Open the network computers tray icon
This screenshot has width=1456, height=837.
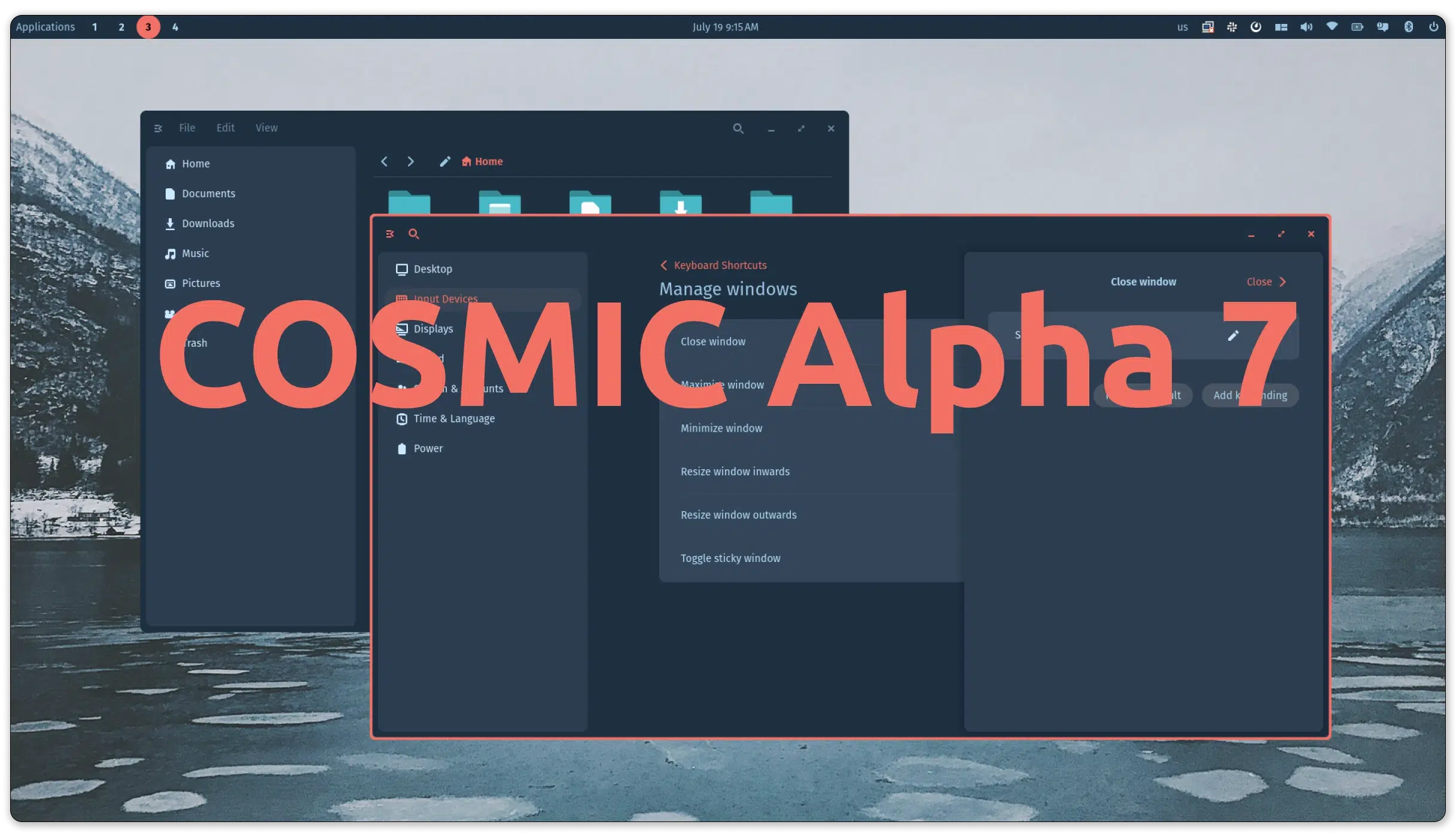pos(1208,27)
